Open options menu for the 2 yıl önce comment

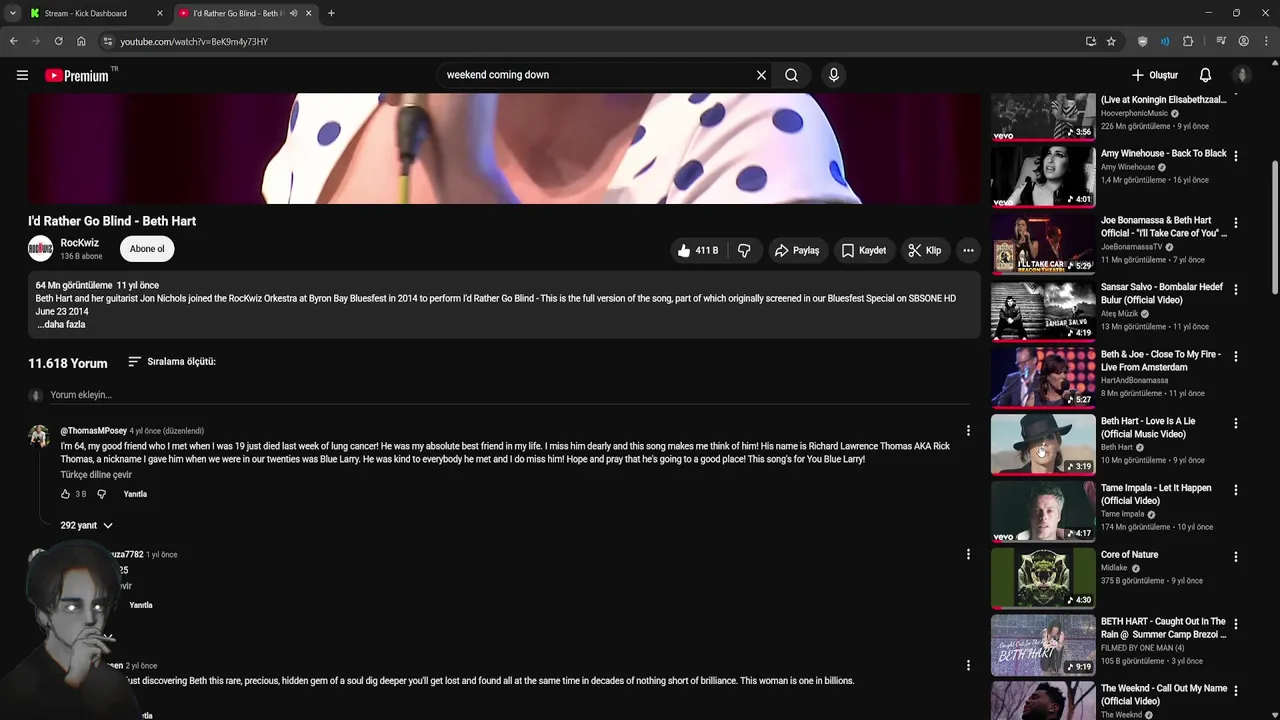click(968, 665)
